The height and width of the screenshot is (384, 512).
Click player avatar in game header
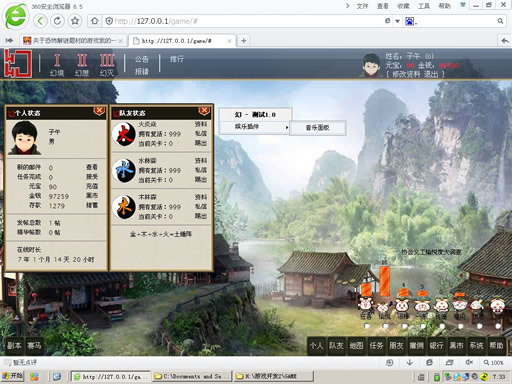371,65
